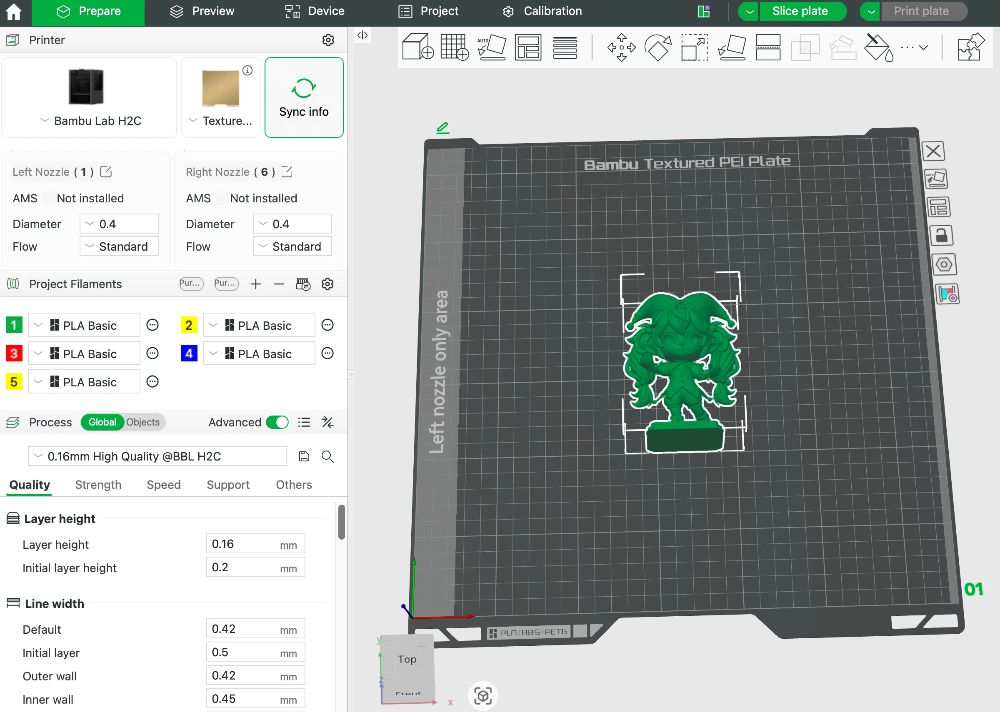This screenshot has height=712, width=1000.
Task: Open filament 1 PLA Basic dropdown
Action: click(84, 325)
